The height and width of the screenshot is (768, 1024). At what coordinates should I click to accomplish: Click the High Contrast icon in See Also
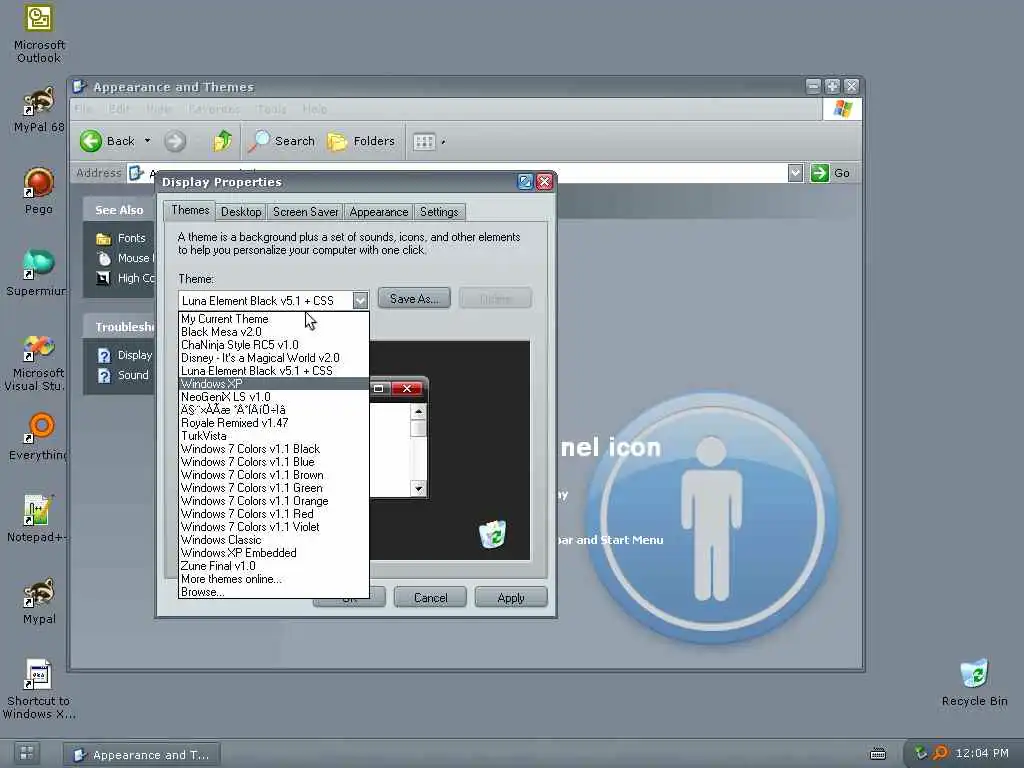pos(104,279)
